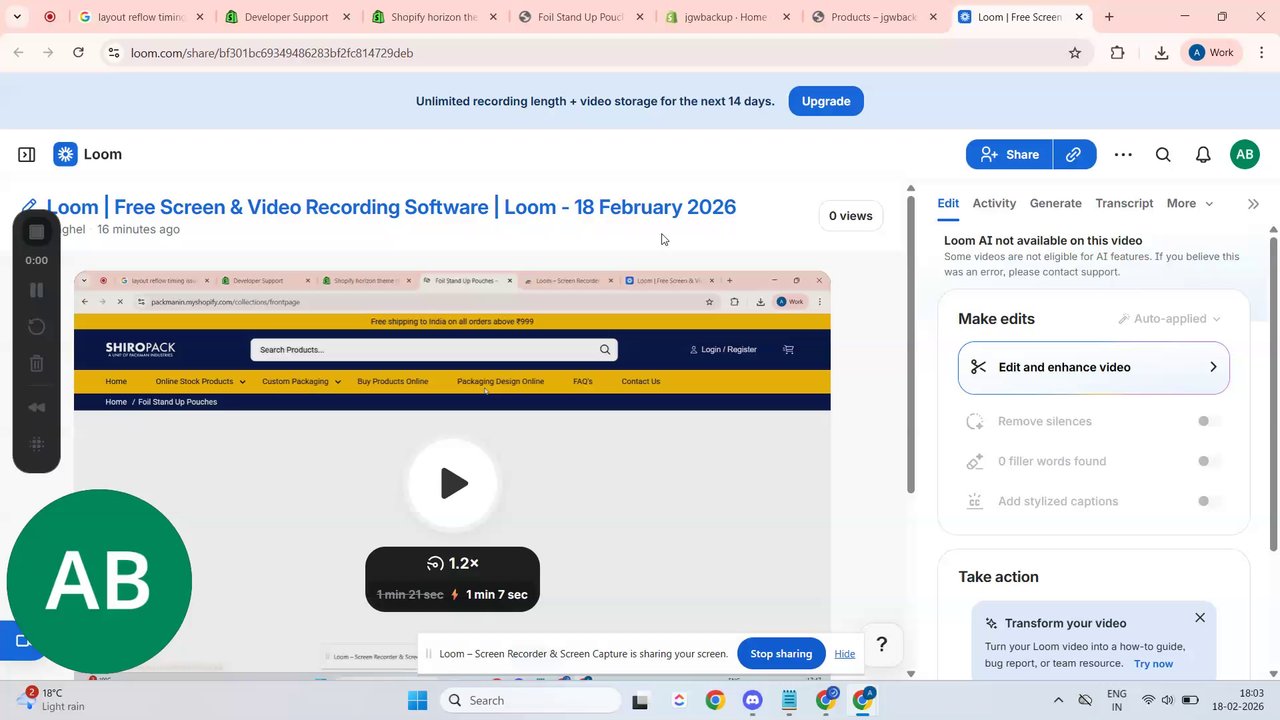Open Chrome extensions puzzle icon
The height and width of the screenshot is (720, 1280).
[x=1118, y=53]
